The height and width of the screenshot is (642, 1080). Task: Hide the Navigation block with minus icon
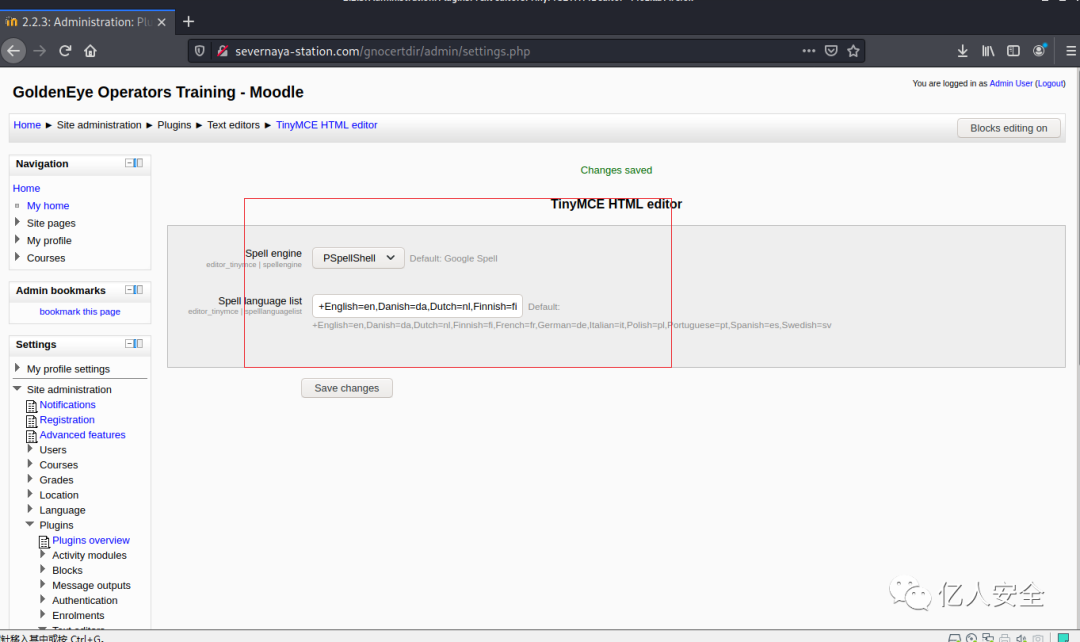(129, 163)
